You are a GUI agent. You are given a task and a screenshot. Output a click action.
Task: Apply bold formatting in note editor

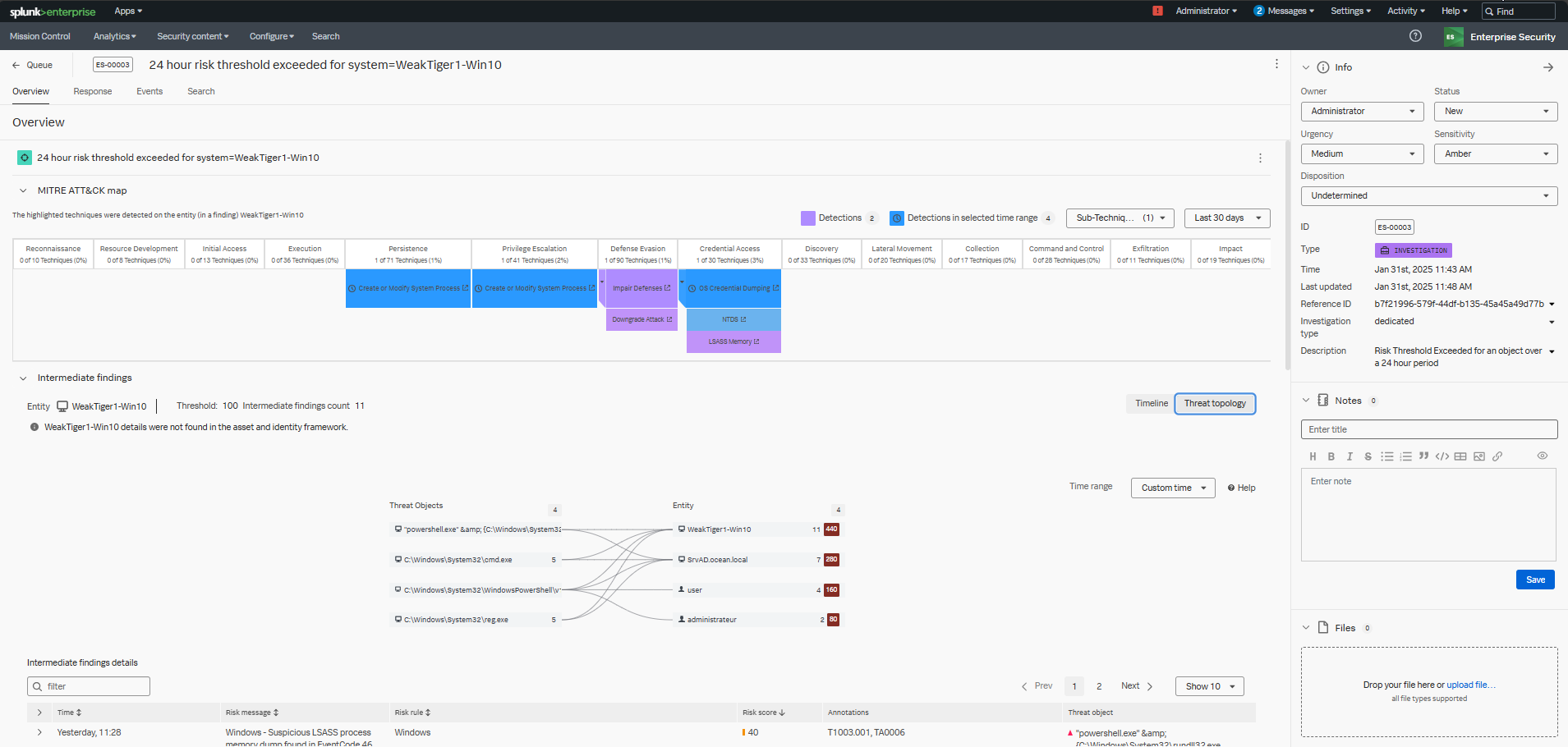click(1331, 456)
